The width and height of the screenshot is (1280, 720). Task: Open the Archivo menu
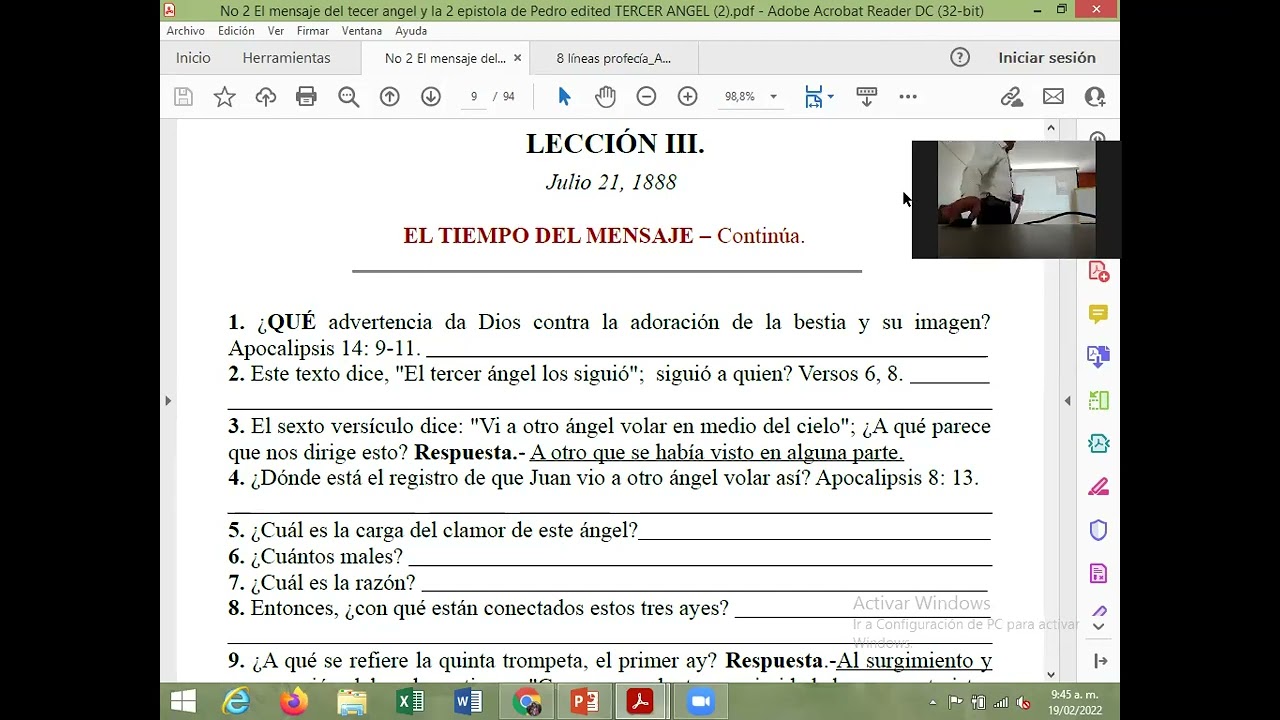tap(186, 31)
